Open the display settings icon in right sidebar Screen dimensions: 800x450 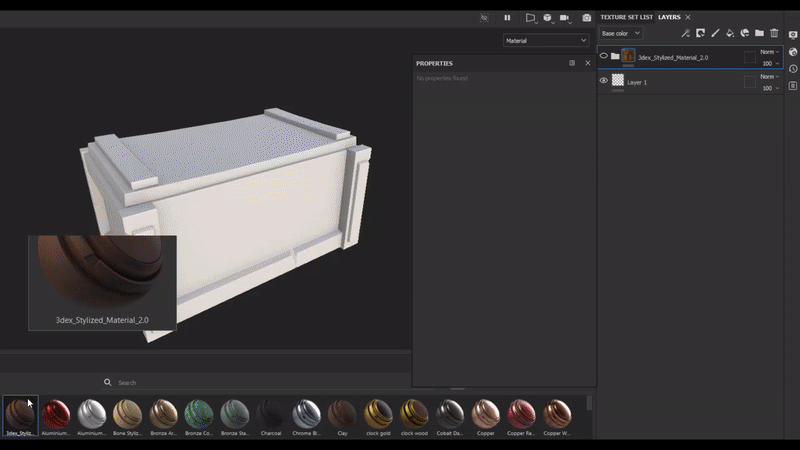click(x=793, y=35)
